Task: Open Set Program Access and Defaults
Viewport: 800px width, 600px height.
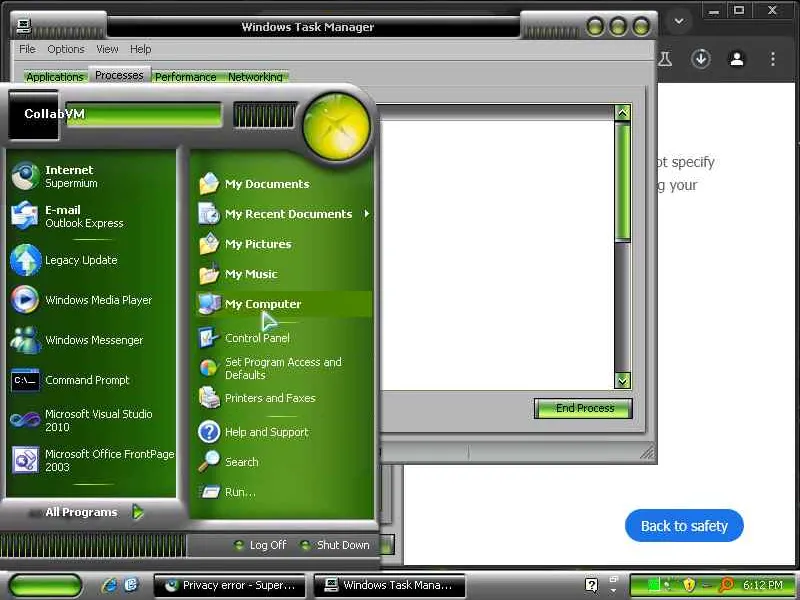Action: pos(283,368)
